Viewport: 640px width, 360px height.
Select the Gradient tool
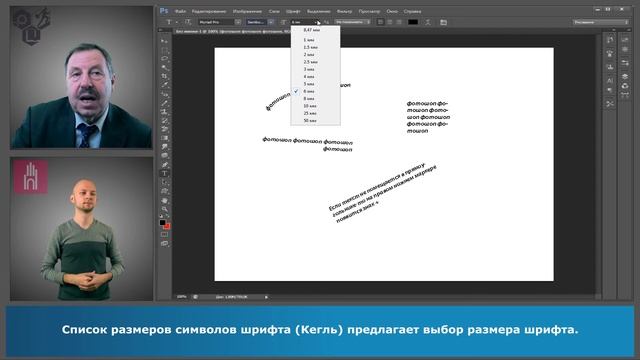click(x=164, y=138)
